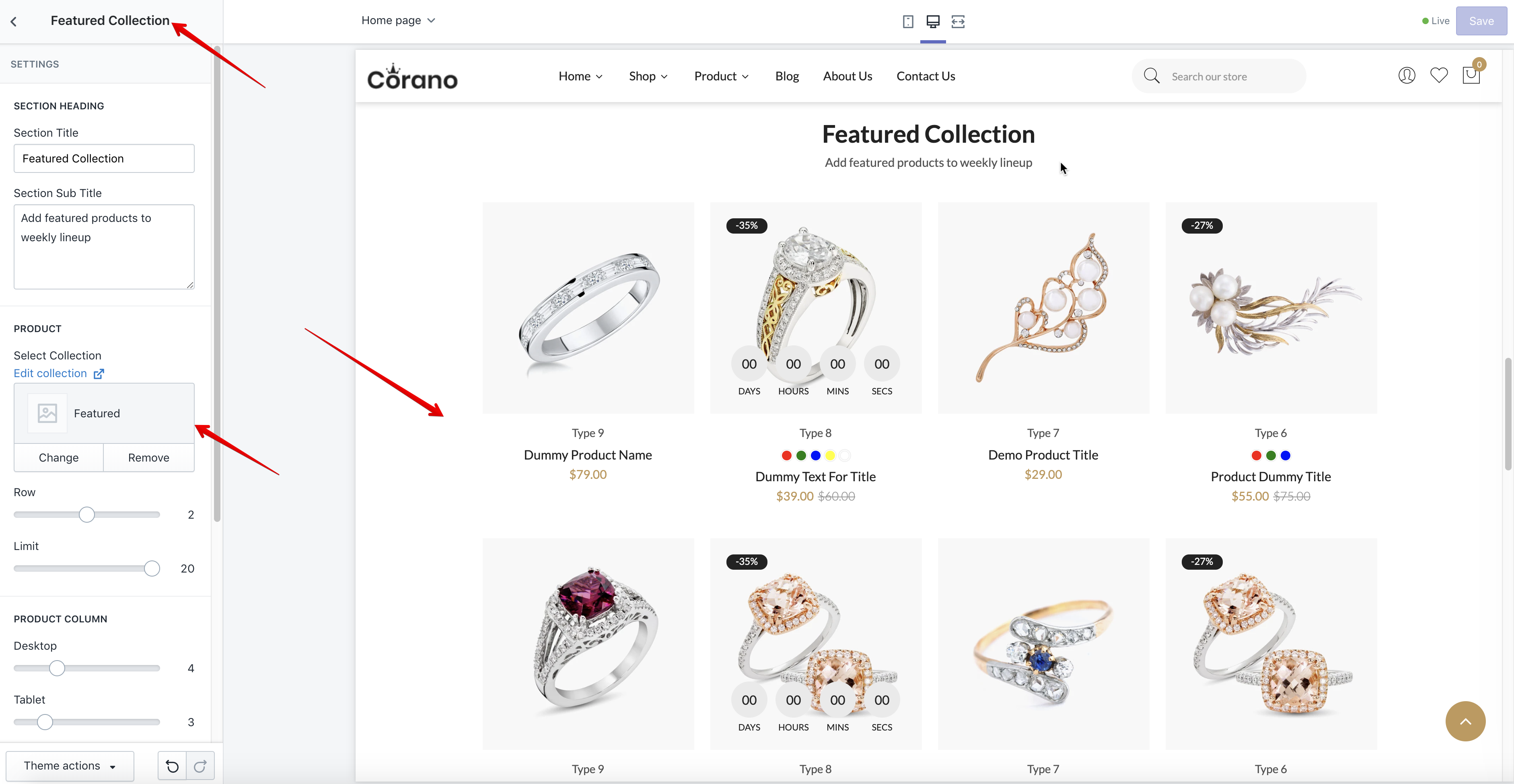
Task: Open the Blog menu item
Action: [786, 76]
